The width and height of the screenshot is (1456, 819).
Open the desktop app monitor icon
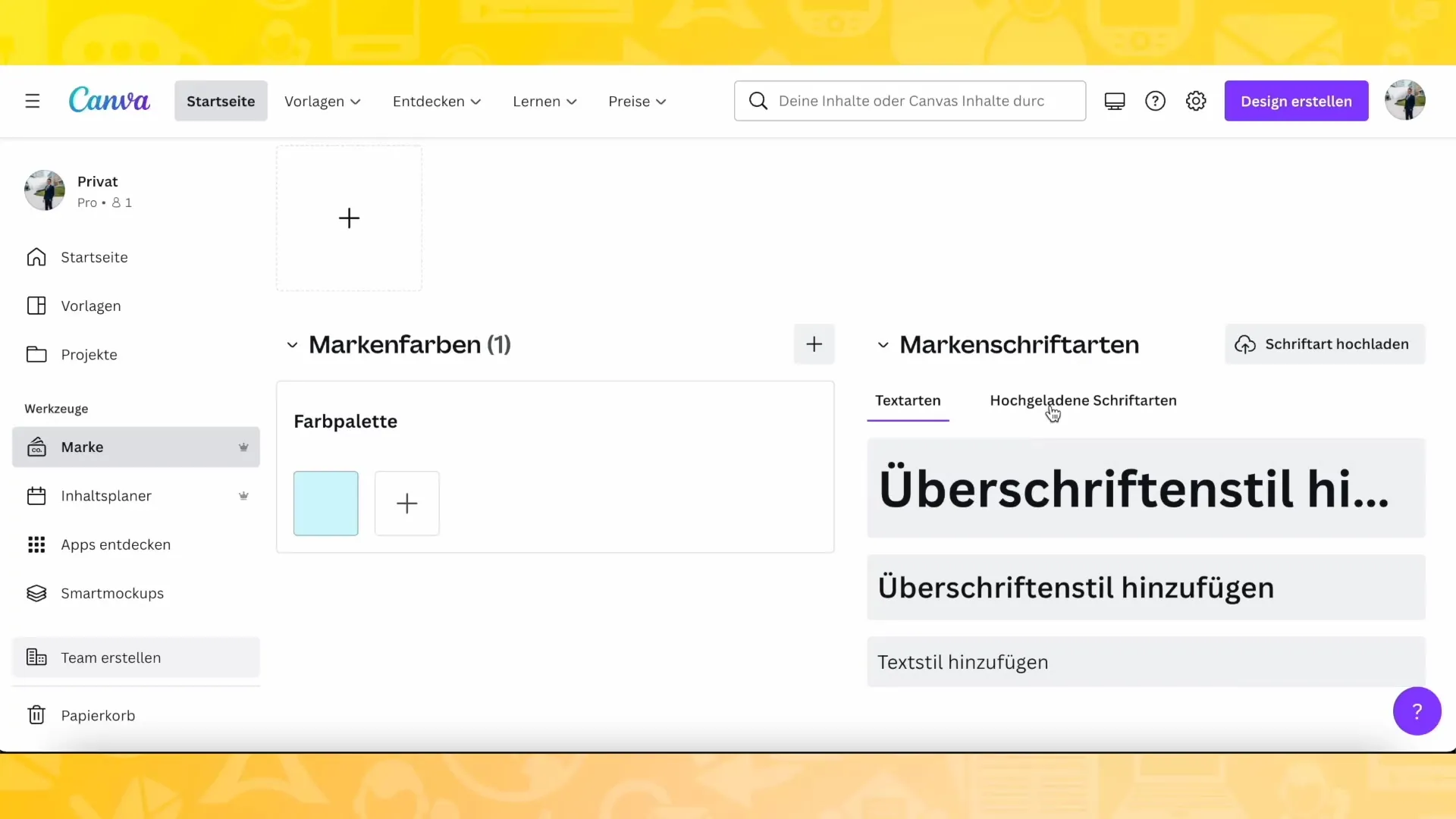pos(1114,101)
